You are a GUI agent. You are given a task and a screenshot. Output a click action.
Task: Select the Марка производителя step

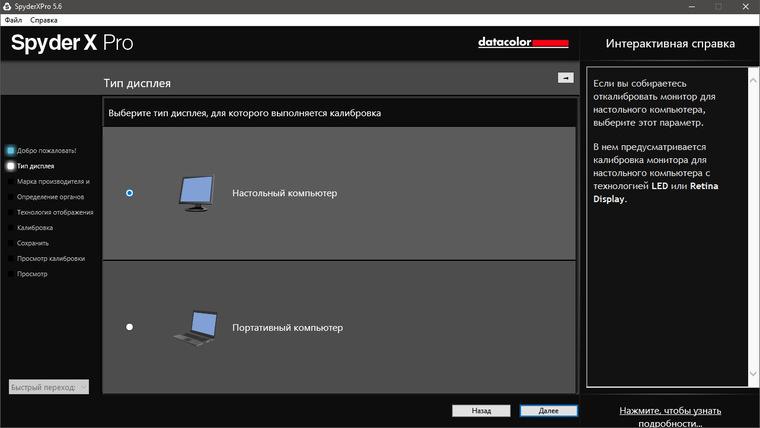coord(53,182)
